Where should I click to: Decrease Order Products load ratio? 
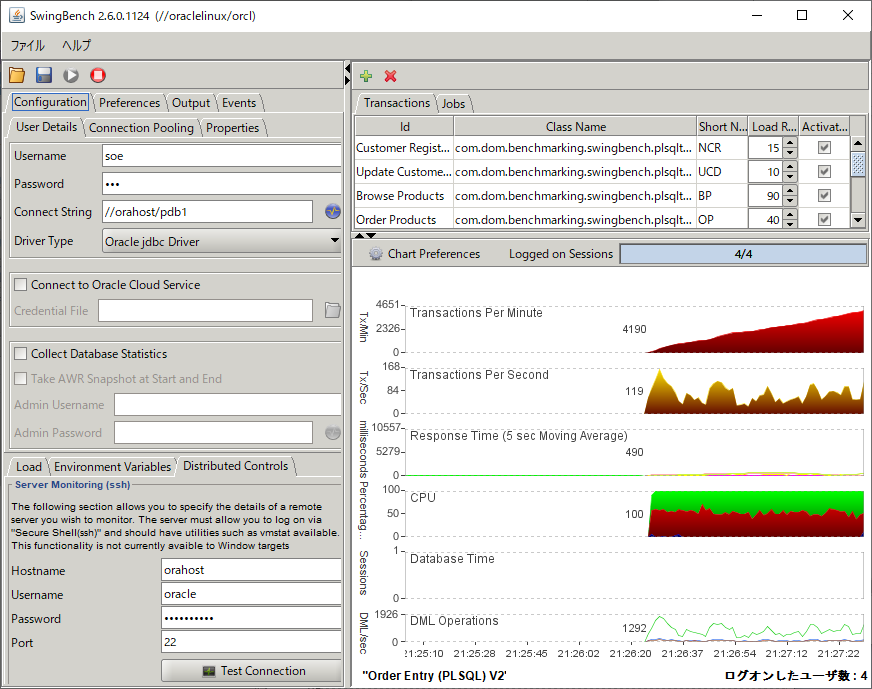click(790, 224)
